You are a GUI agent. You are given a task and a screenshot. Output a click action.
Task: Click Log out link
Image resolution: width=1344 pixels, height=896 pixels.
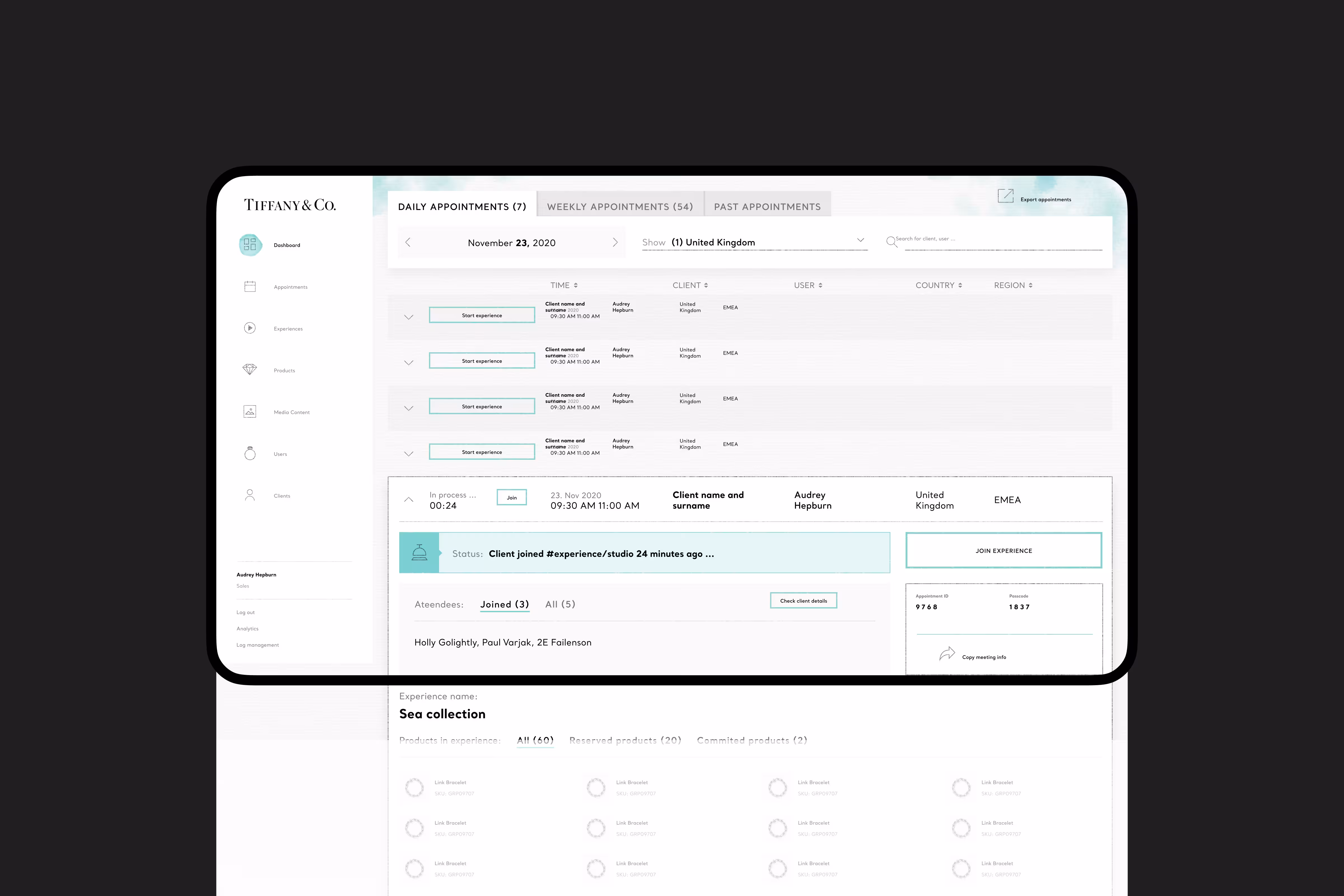pyautogui.click(x=246, y=613)
